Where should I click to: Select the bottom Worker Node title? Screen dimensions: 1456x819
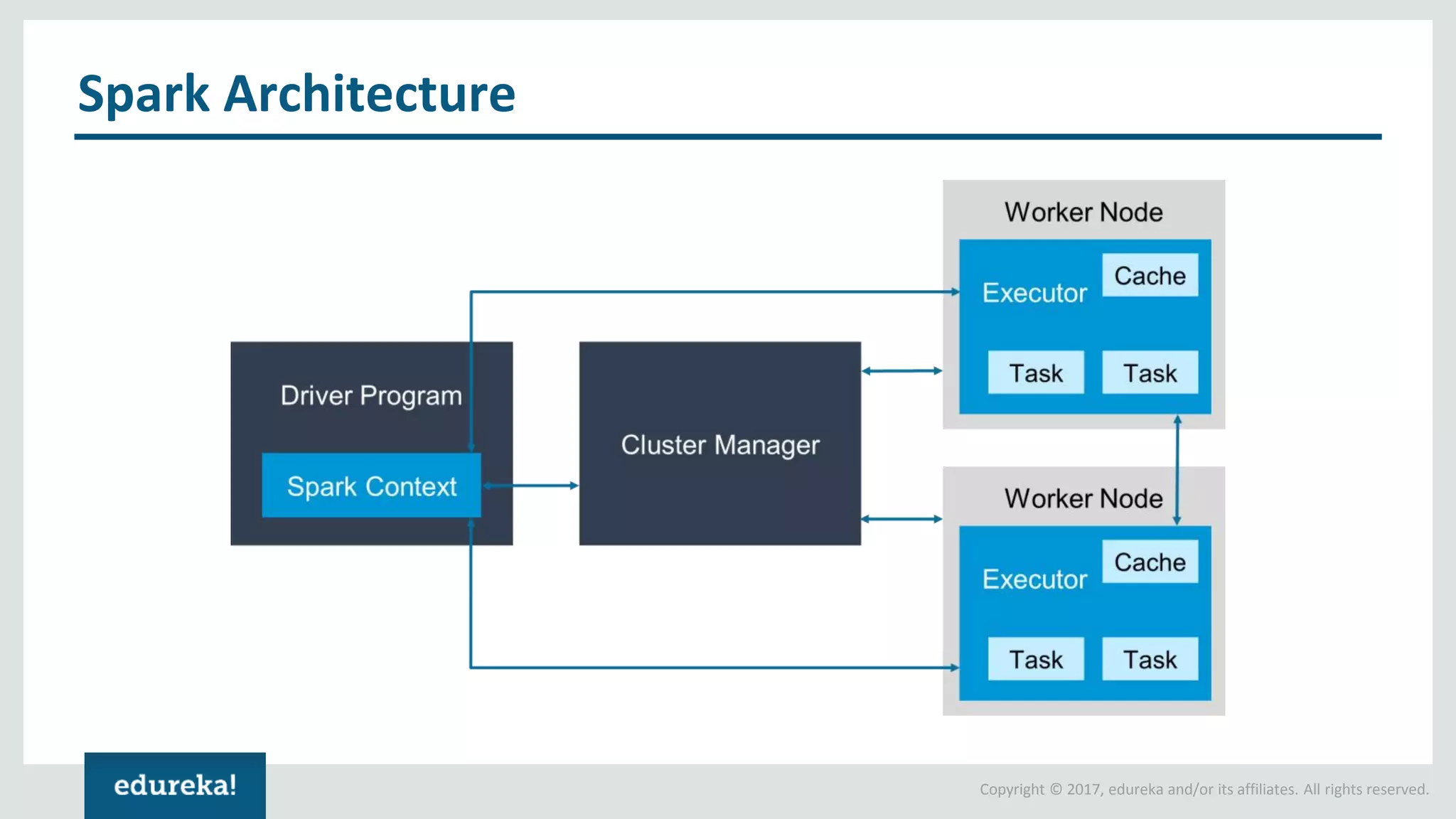[1083, 498]
